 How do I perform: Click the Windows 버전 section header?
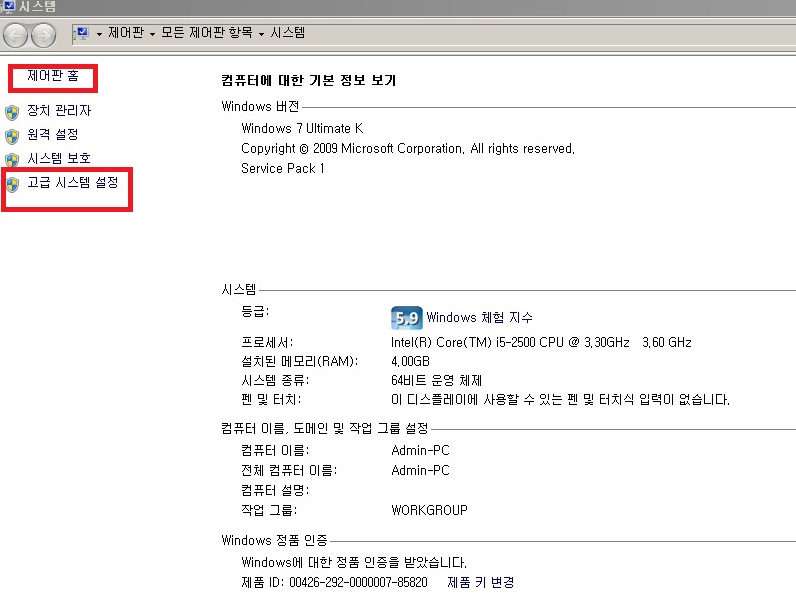(260, 107)
